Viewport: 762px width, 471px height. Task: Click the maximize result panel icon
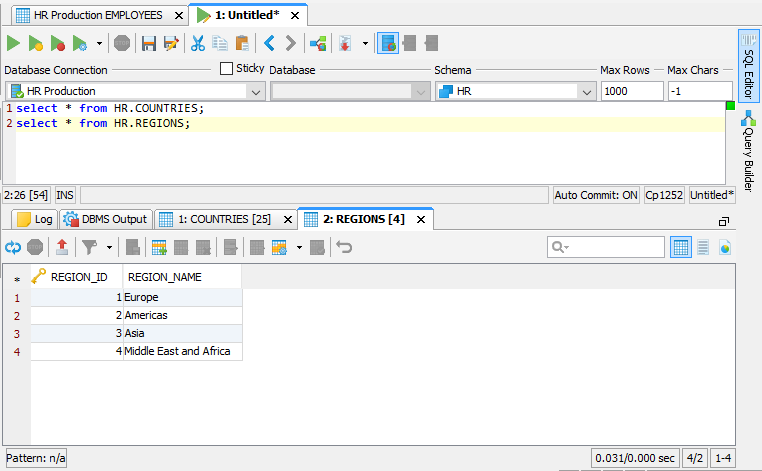coord(724,222)
